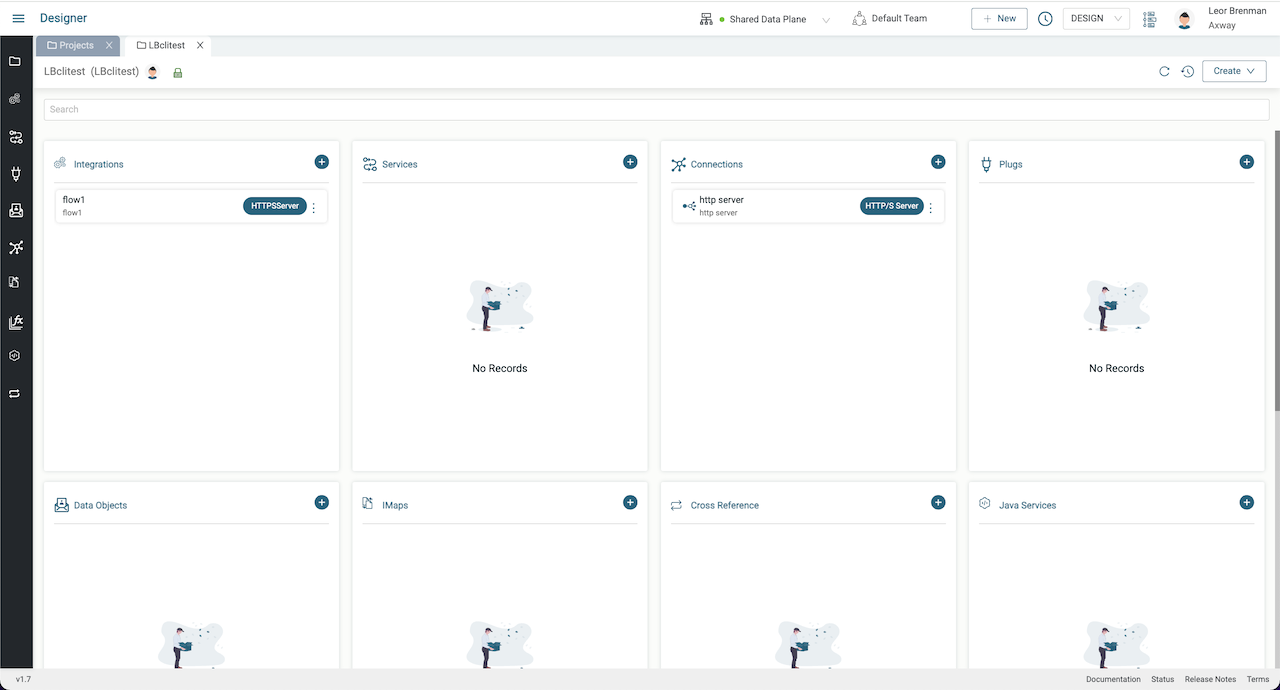This screenshot has height=690, width=1280.
Task: Open Plugs from the left sidebar
Action: pos(15,174)
